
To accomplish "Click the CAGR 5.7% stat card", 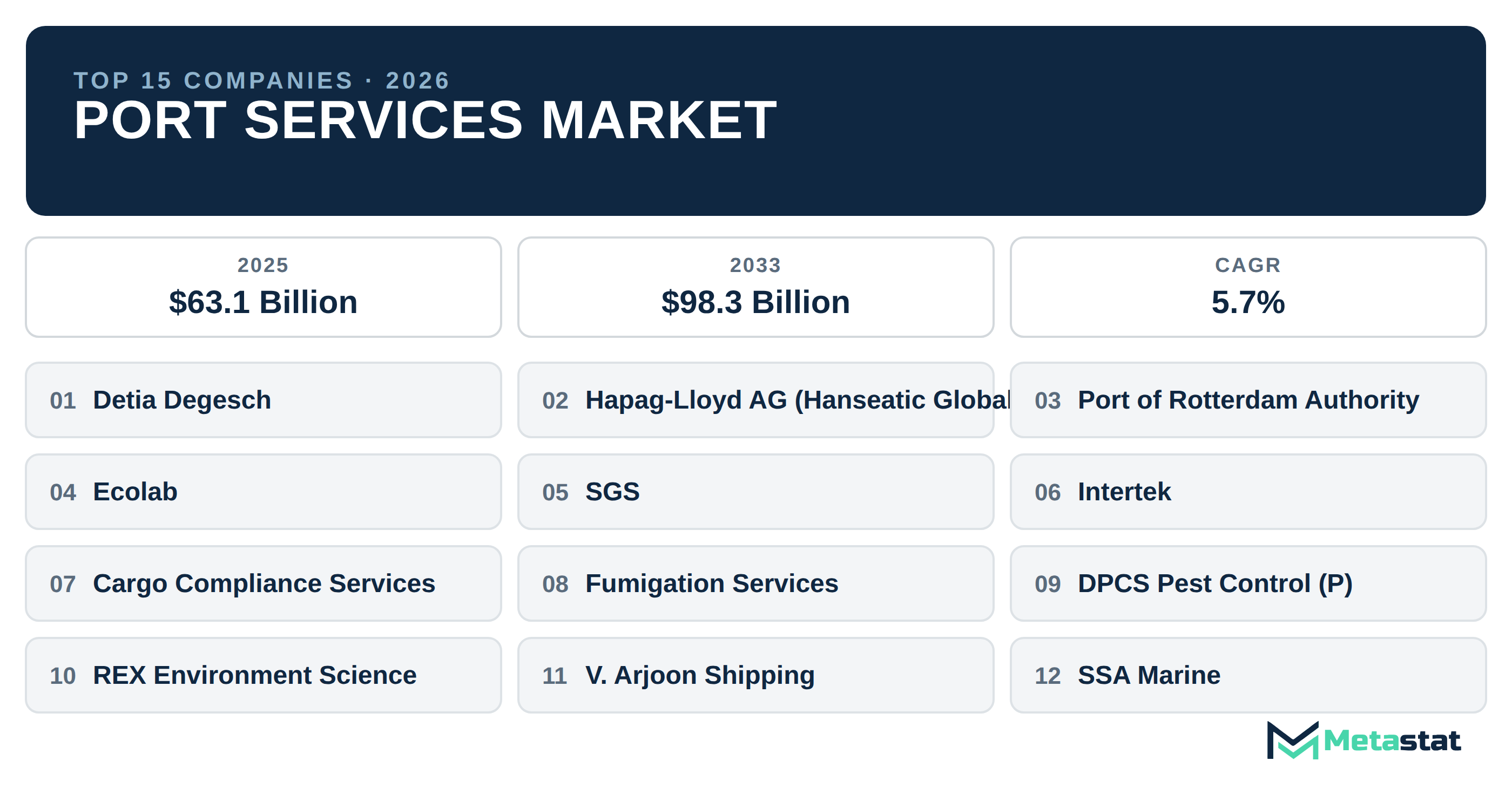I will coord(1248,287).
